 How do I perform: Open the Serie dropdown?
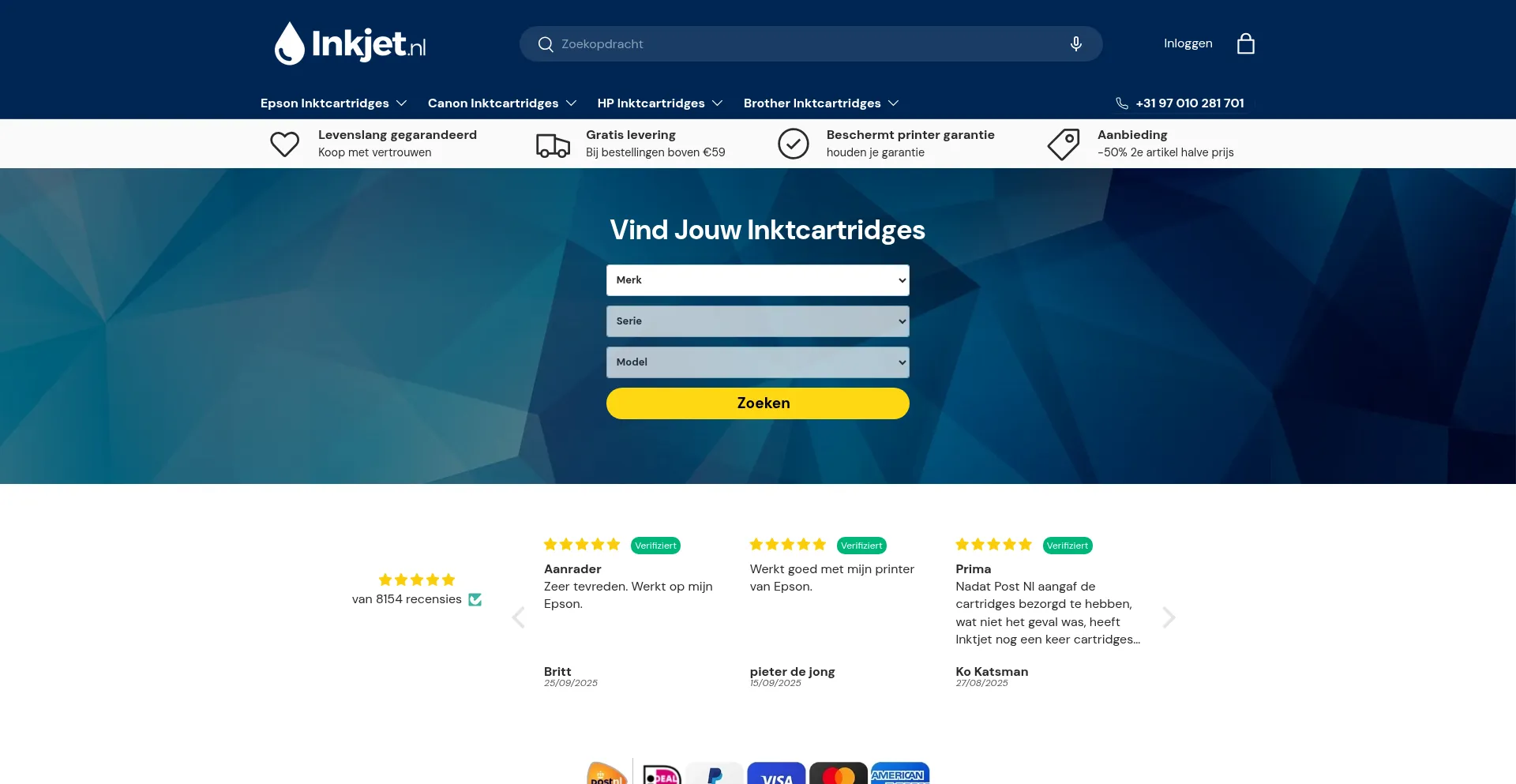point(758,321)
